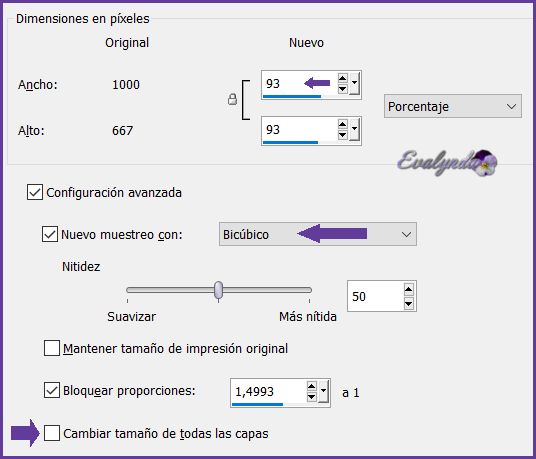
Task: Toggle Bloquear proporciones checkbox
Action: (x=52, y=390)
